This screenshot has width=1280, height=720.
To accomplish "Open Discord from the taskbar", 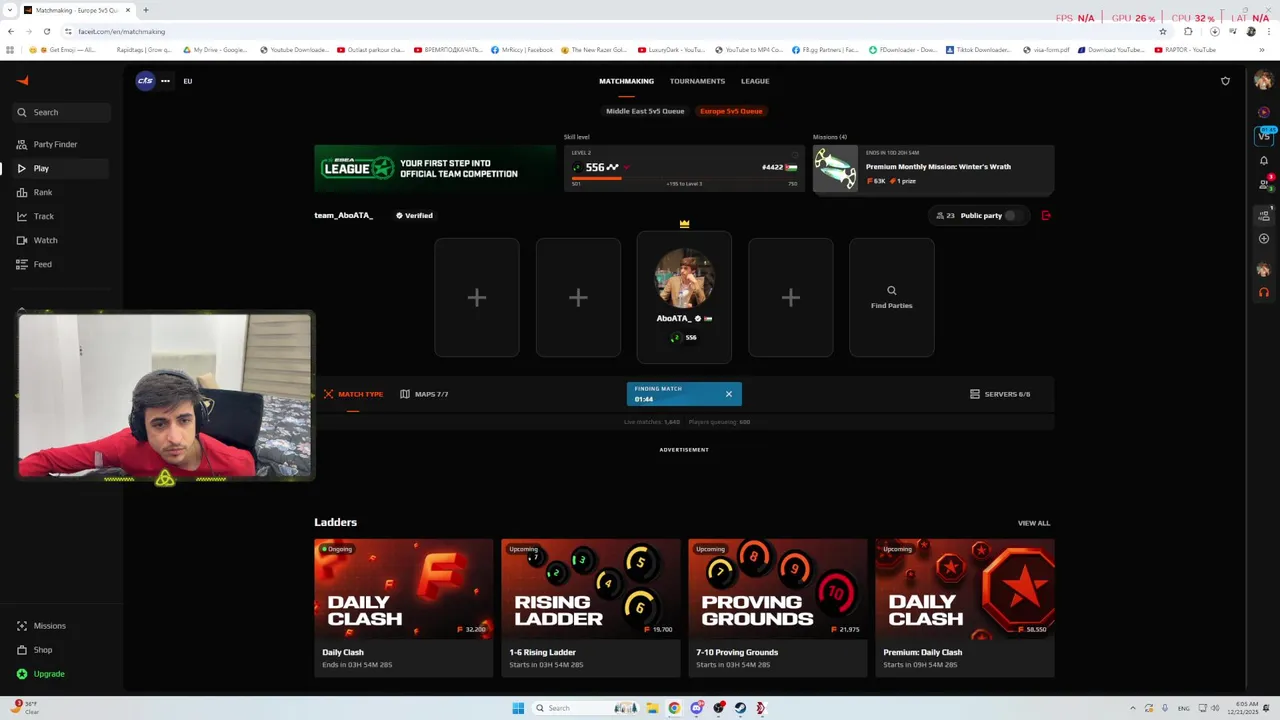I will pos(696,708).
